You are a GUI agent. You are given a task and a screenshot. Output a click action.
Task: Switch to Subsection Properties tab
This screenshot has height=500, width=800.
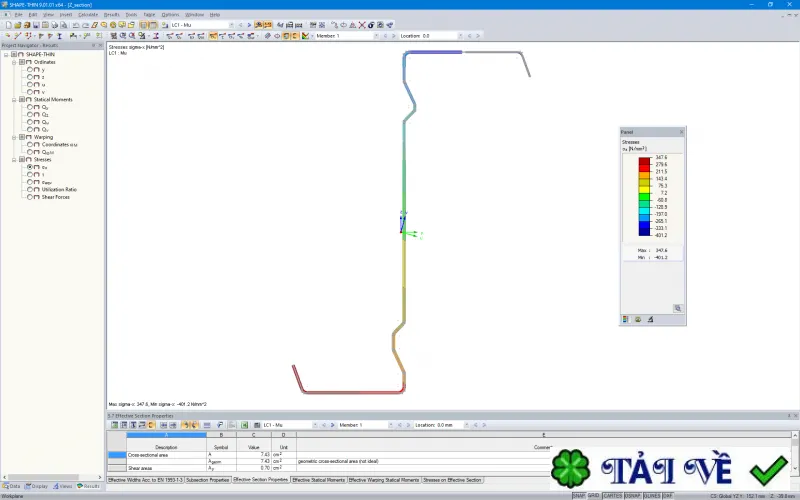click(x=207, y=480)
